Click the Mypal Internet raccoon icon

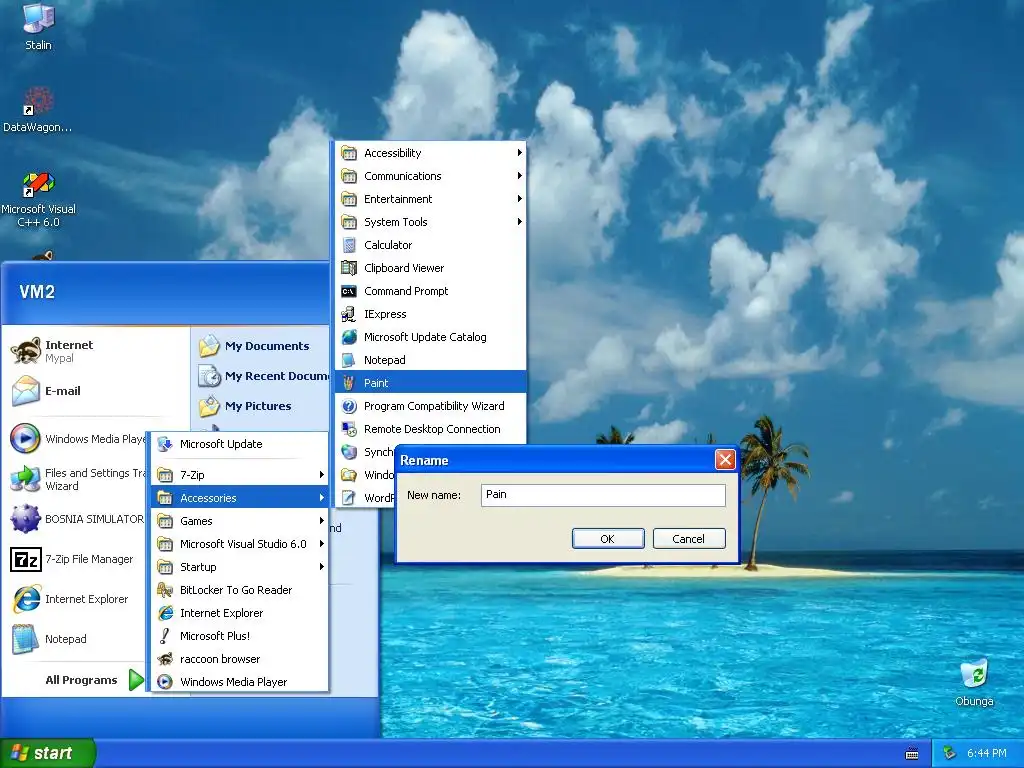[25, 351]
